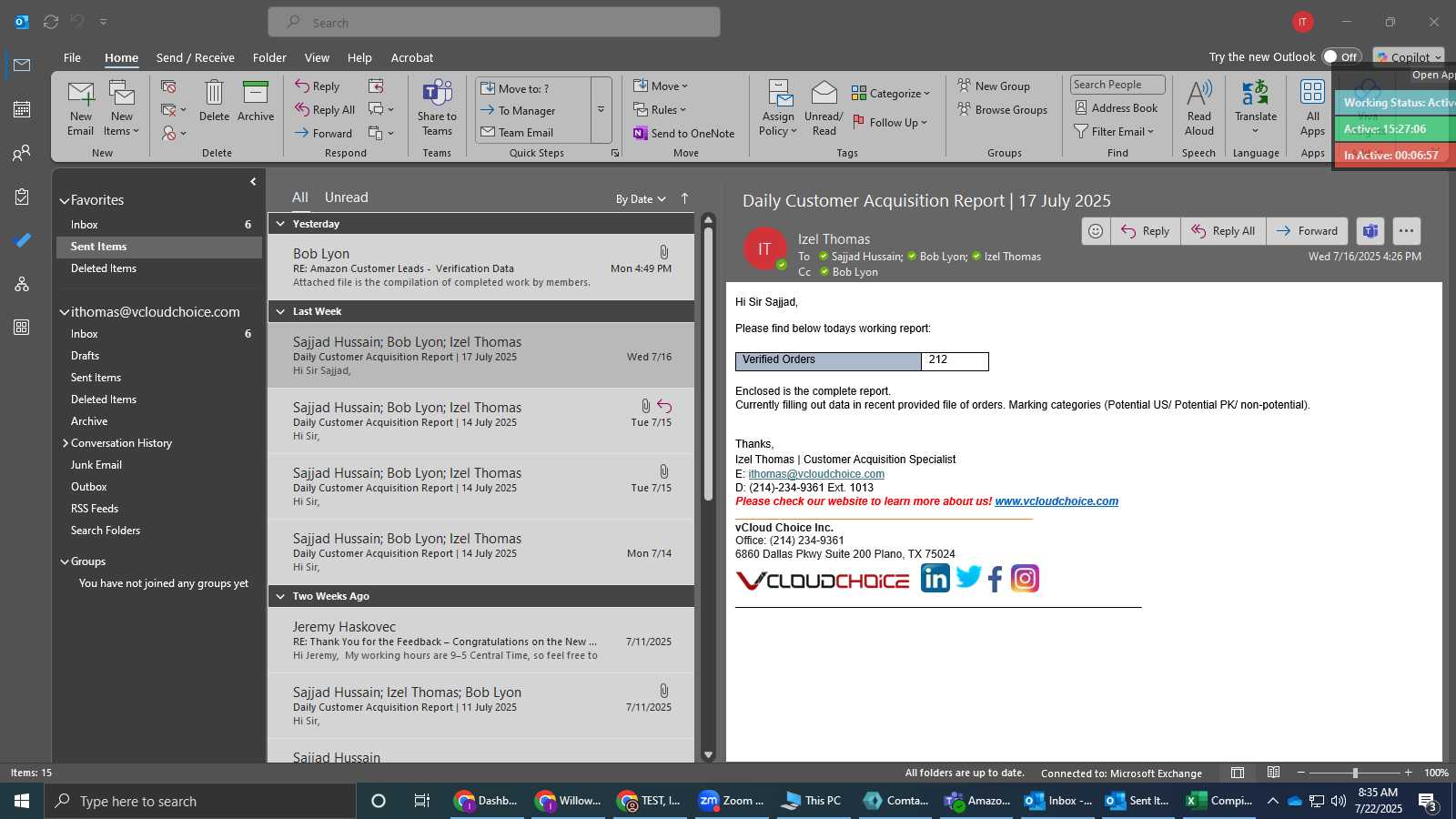Screen dimensions: 1456x819
Task: Collapse the Favorites folder group
Action: [65, 200]
